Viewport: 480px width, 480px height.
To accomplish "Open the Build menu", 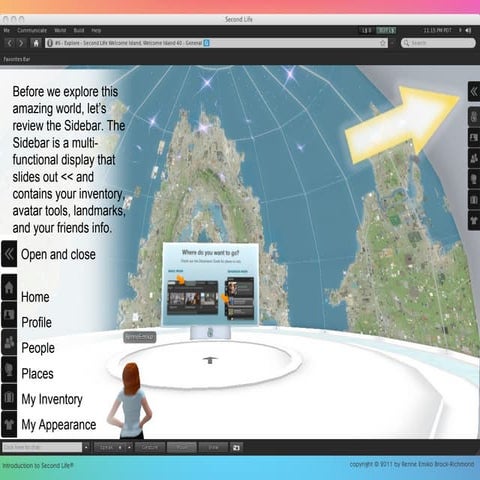I will pos(79,30).
